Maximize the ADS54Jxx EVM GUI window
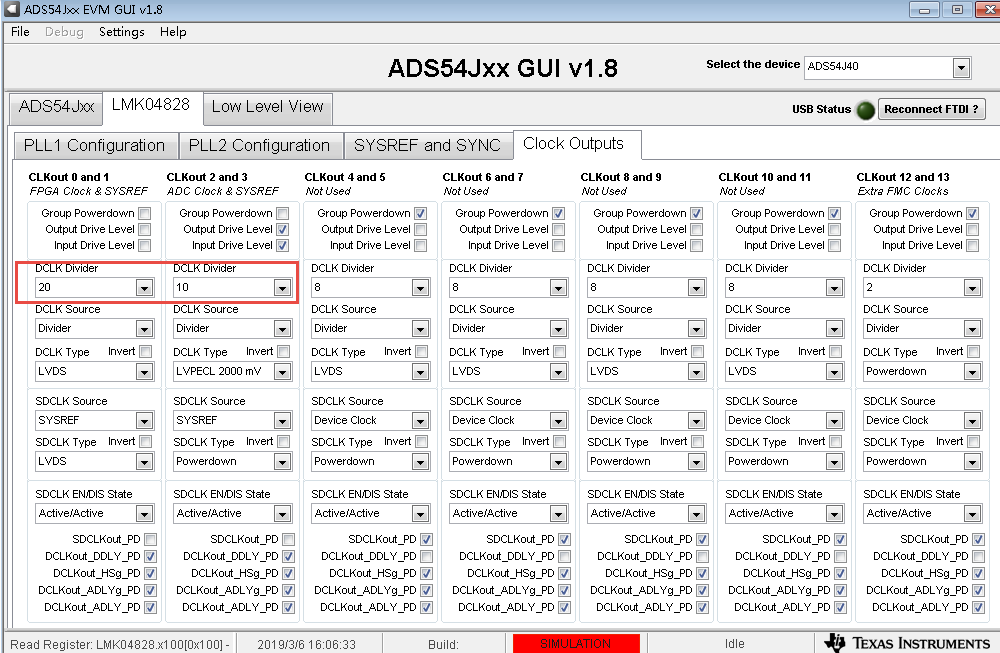The image size is (1000, 653). [957, 10]
